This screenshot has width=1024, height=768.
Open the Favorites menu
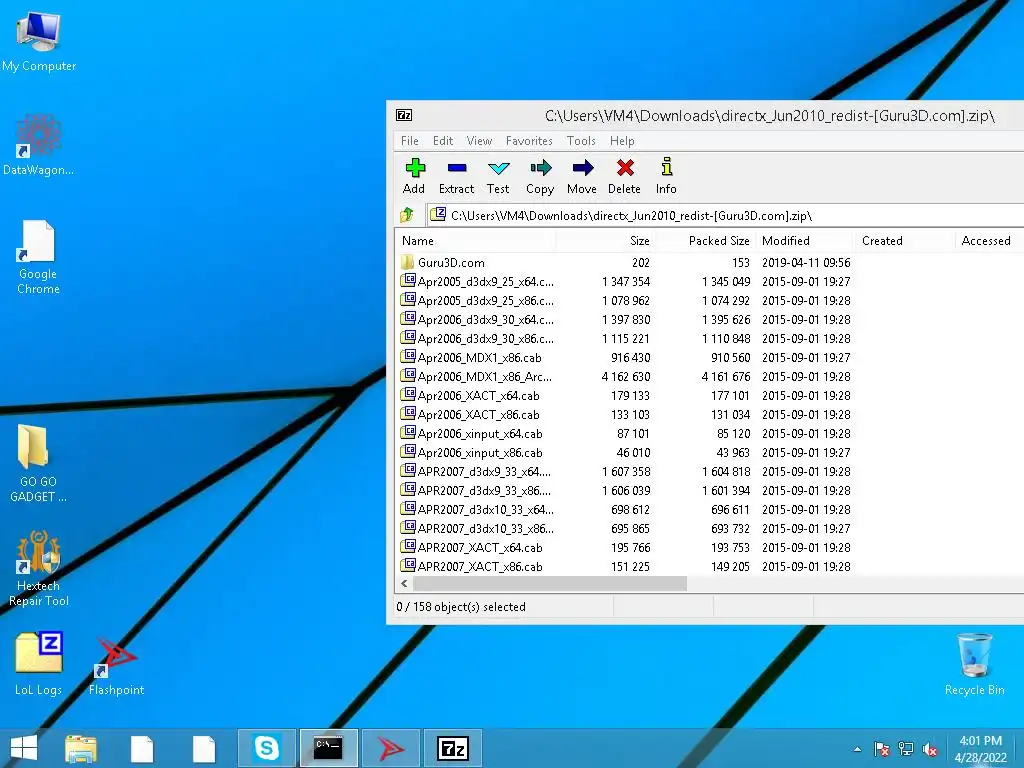coord(529,141)
